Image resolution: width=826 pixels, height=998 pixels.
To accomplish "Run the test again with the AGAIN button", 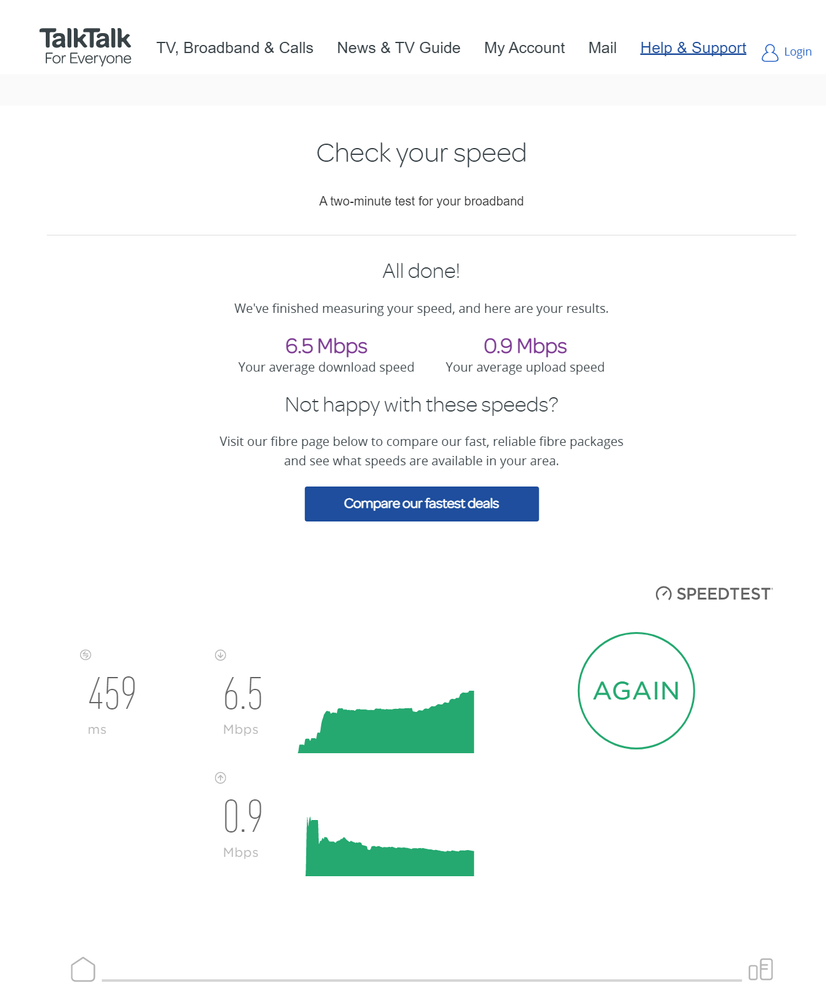I will pyautogui.click(x=636, y=691).
